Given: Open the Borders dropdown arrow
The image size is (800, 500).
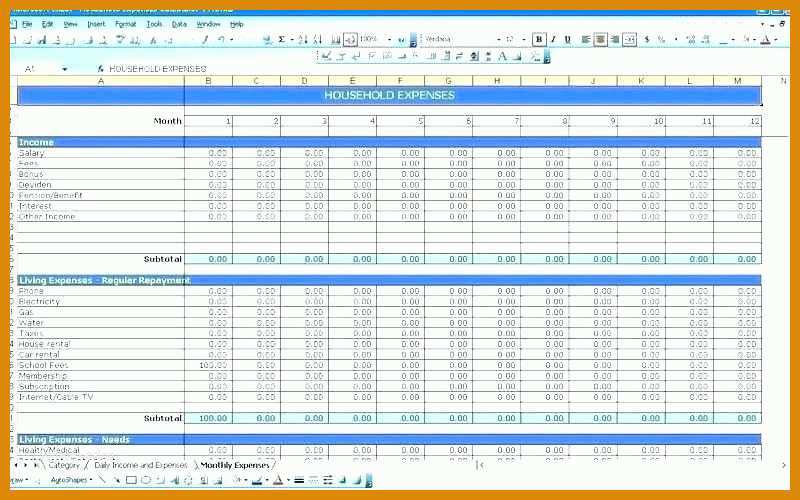Looking at the screenshot, I should pyautogui.click(x=733, y=39).
